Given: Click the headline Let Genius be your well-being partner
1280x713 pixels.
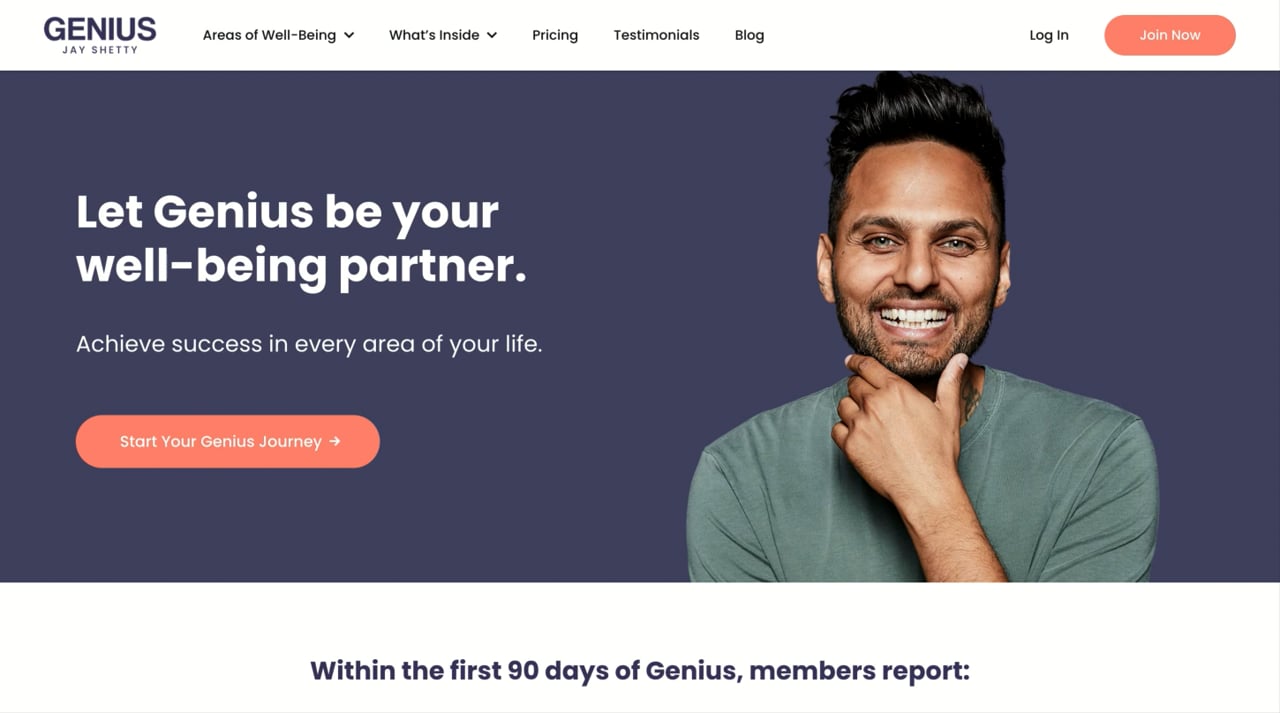Looking at the screenshot, I should coord(301,238).
